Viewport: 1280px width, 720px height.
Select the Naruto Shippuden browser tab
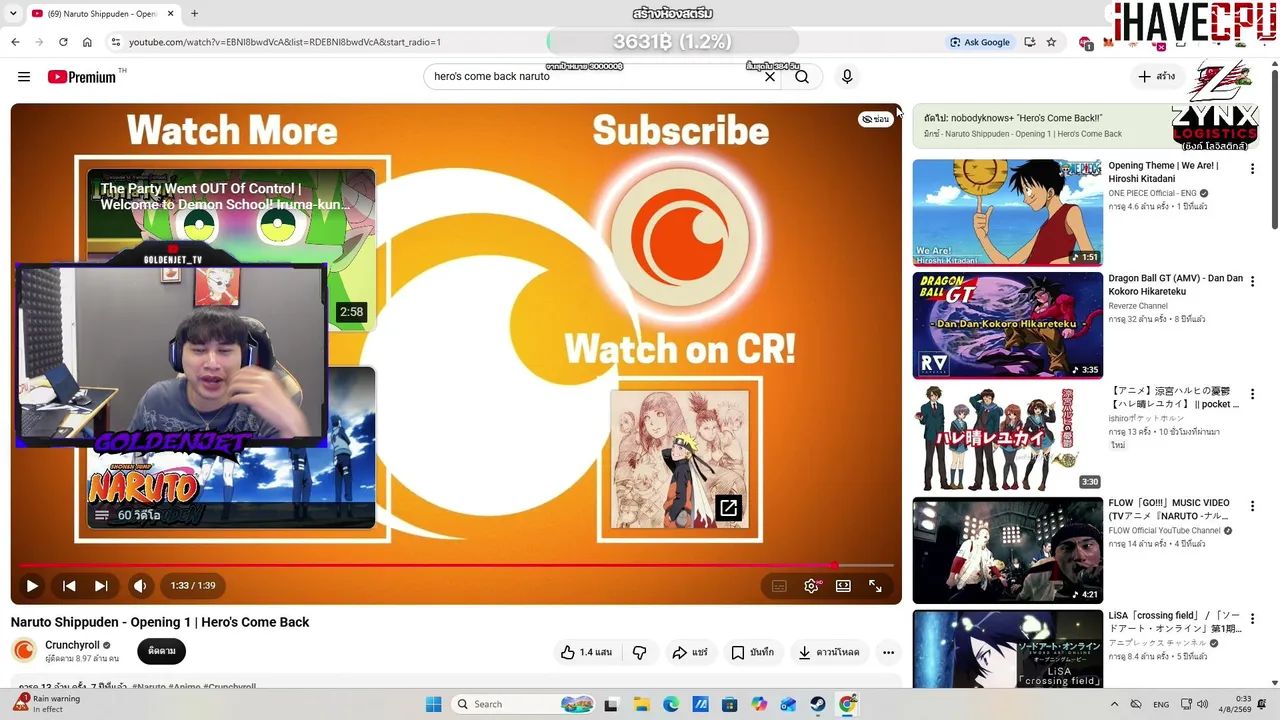coord(103,14)
